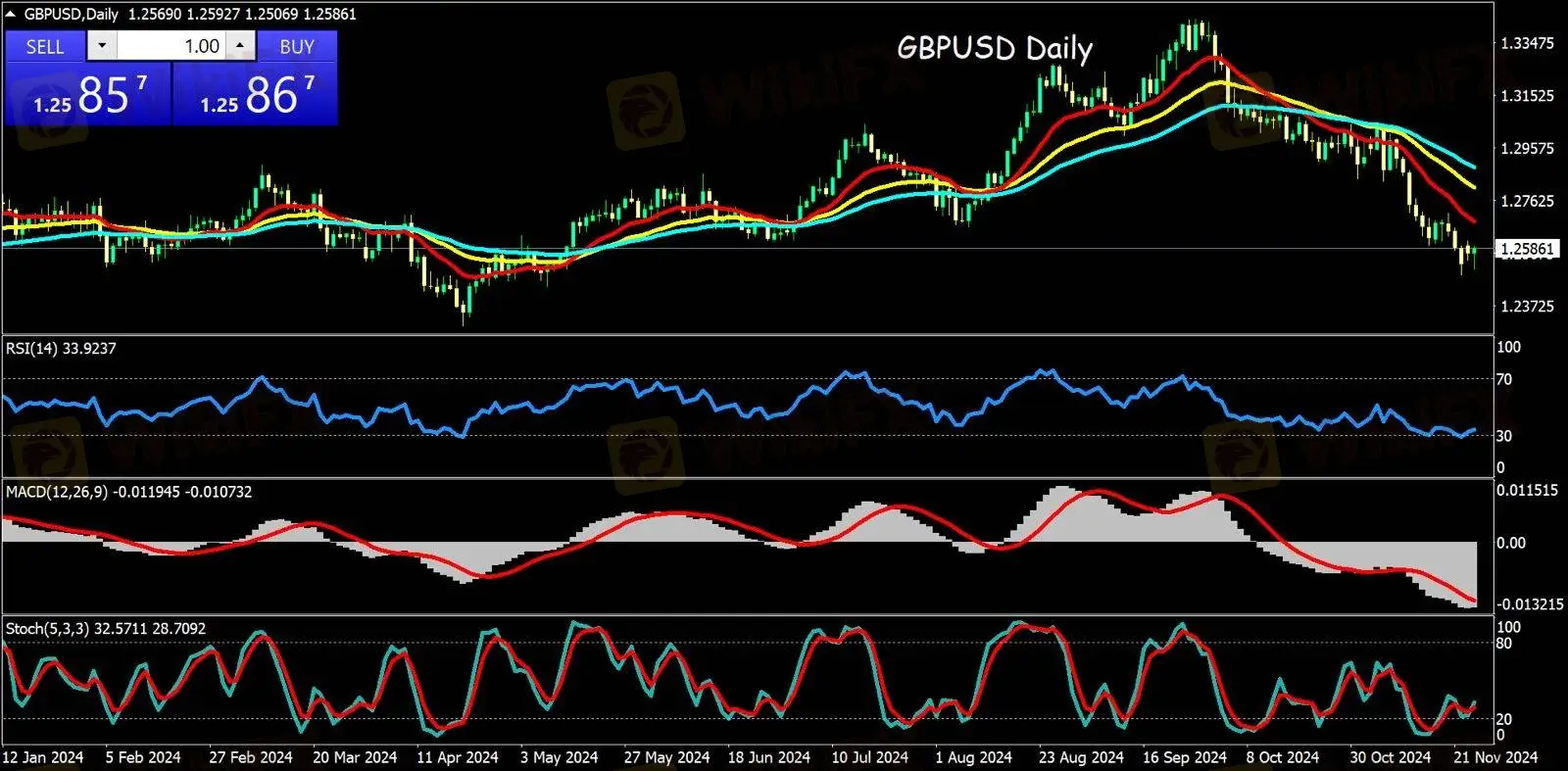The height and width of the screenshot is (771, 1568).
Task: Click the buy price 1.25867 tile
Action: pos(256,95)
